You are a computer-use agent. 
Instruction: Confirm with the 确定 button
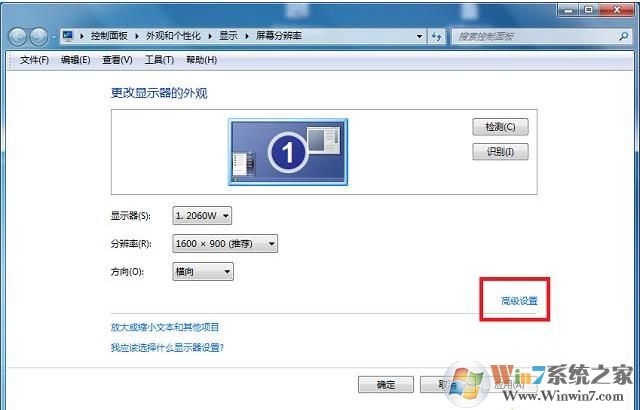(x=386, y=384)
